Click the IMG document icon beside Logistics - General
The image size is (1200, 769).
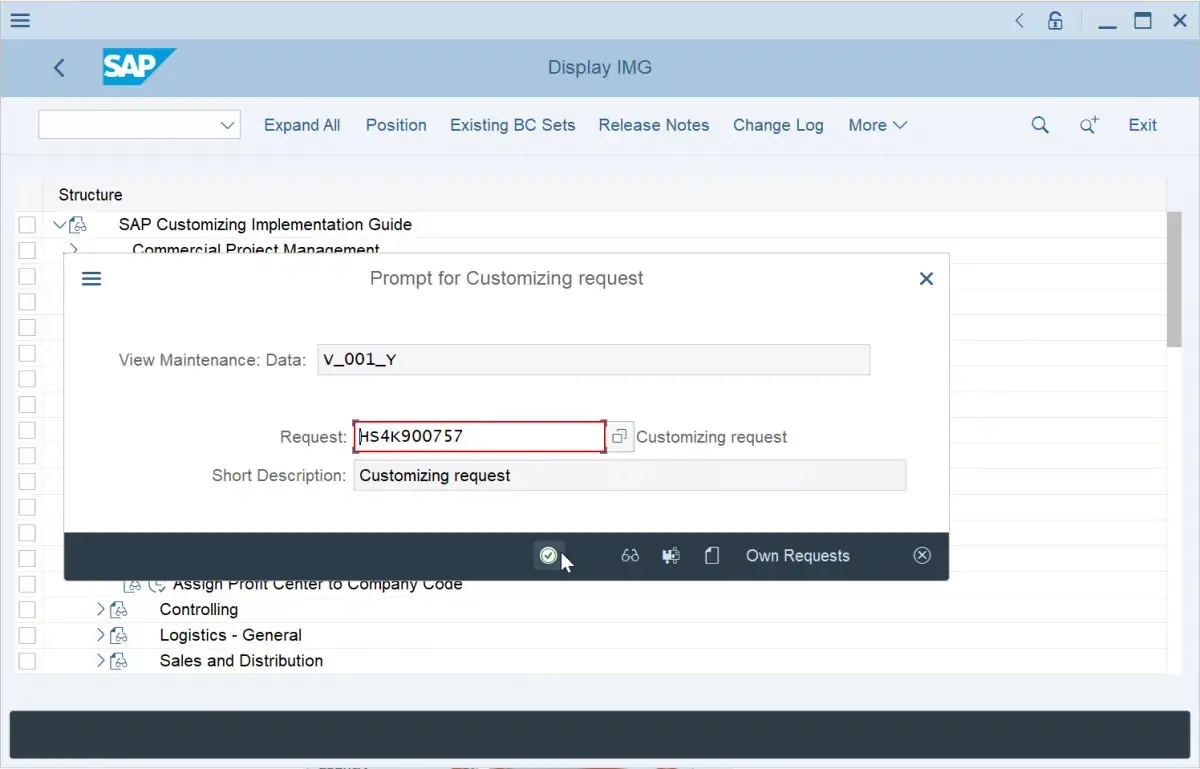(x=119, y=635)
